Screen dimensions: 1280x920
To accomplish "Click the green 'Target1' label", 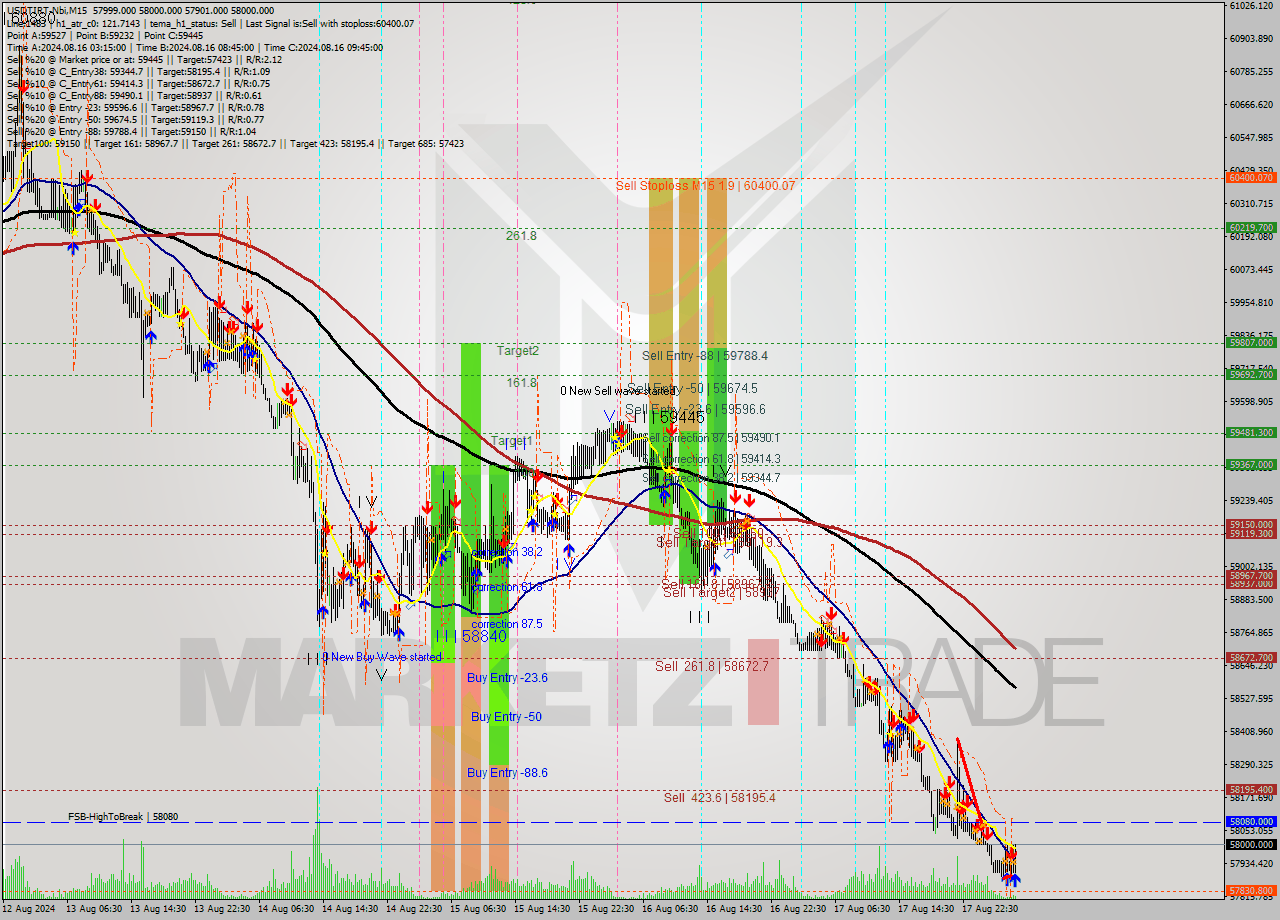I will pyautogui.click(x=511, y=441).
